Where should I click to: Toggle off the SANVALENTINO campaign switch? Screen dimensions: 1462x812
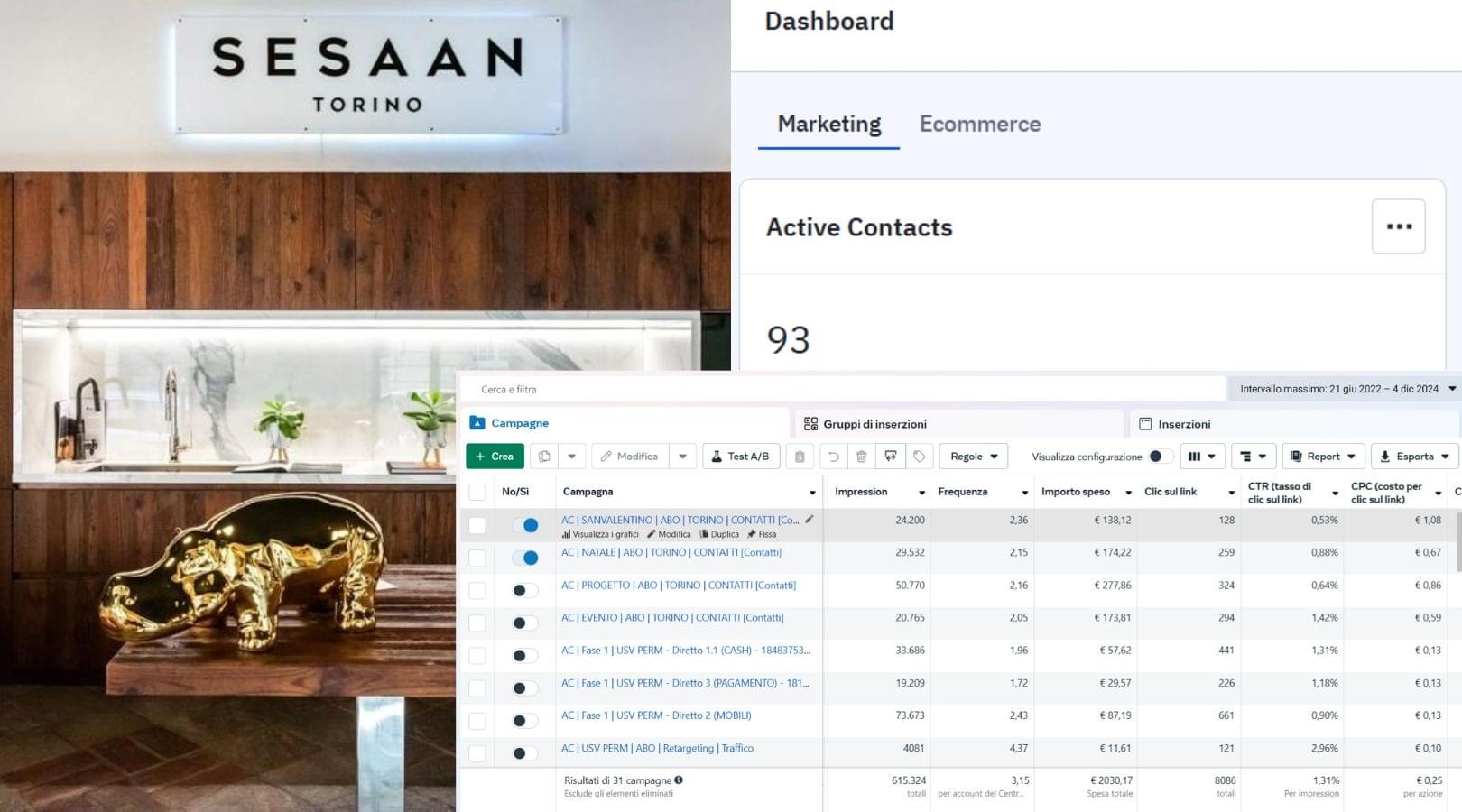(525, 525)
